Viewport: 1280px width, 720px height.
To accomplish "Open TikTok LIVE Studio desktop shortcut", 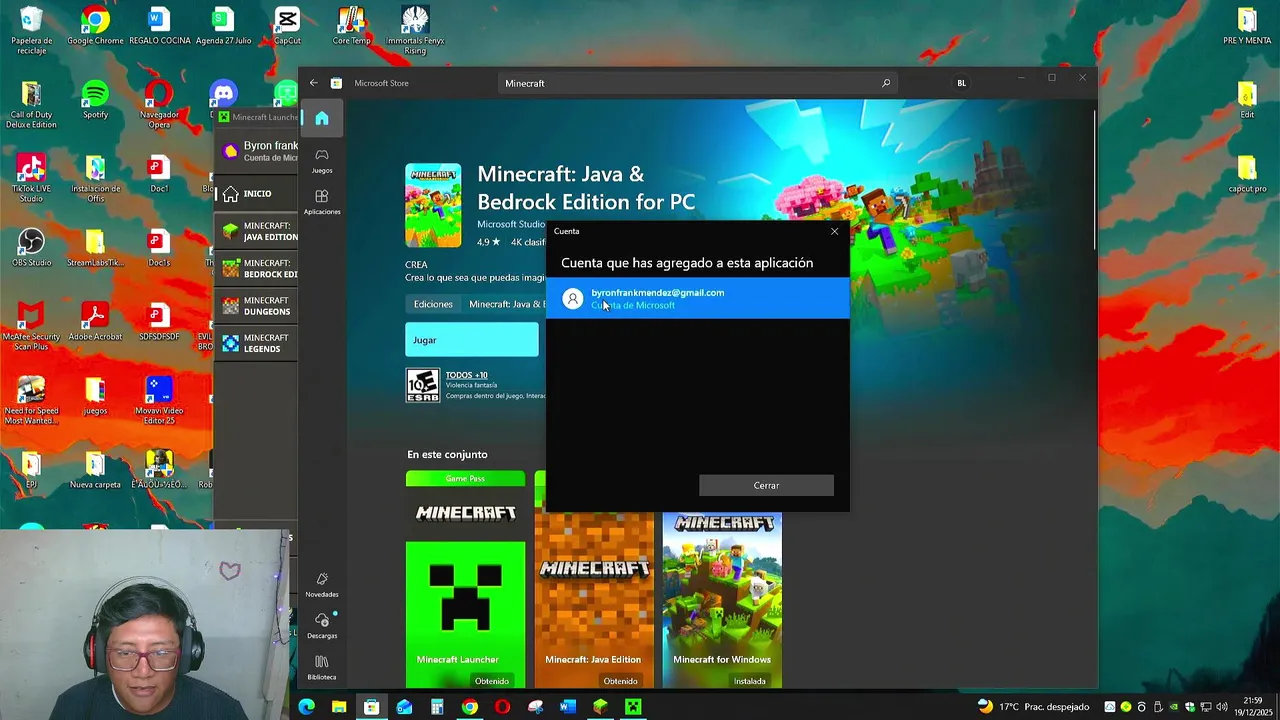I will tap(31, 179).
